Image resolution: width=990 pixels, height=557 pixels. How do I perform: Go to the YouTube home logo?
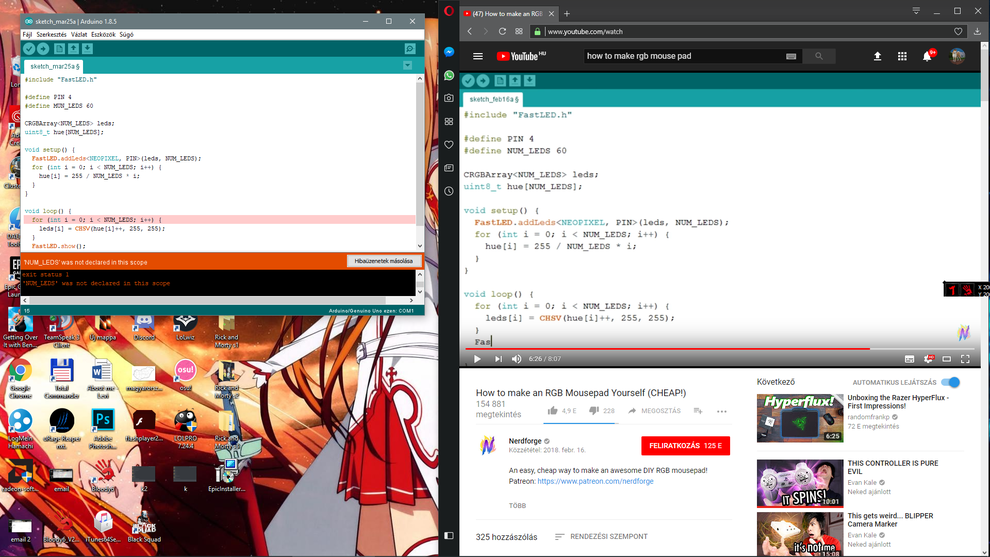click(520, 56)
